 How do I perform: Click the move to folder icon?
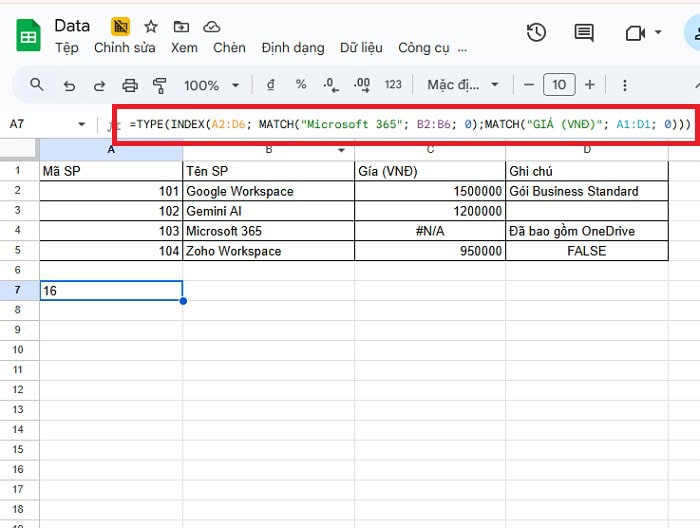tap(181, 27)
